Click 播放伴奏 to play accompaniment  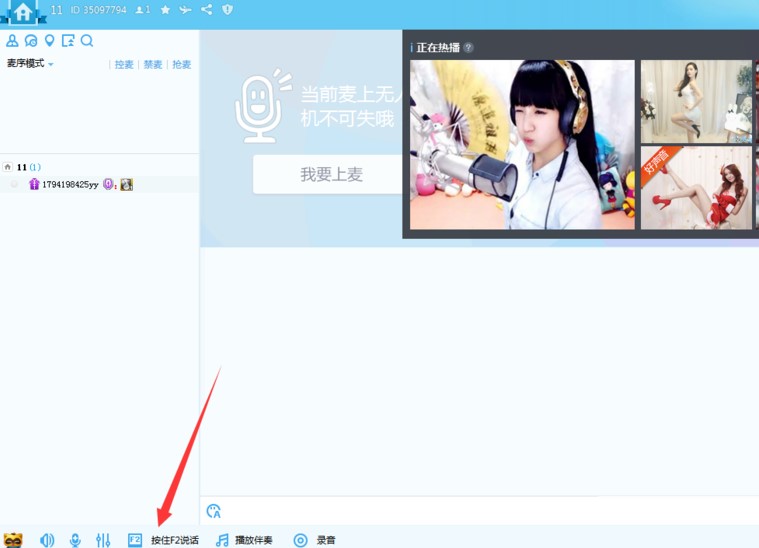pos(254,540)
